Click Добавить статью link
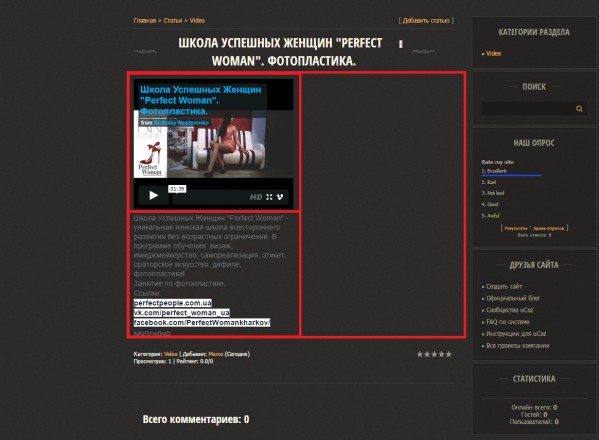 pos(426,21)
